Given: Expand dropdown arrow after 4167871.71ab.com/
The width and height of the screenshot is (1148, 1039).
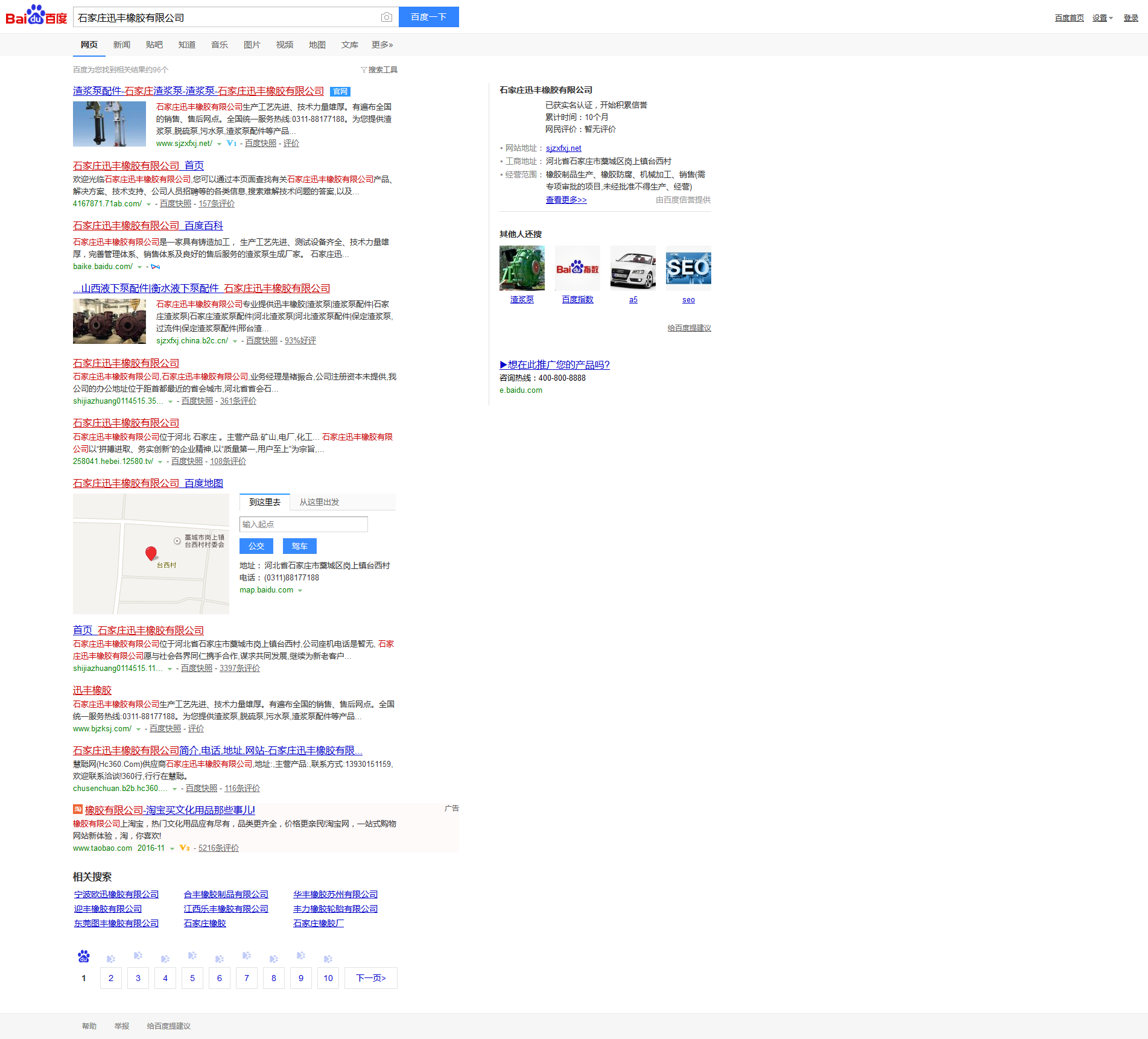Looking at the screenshot, I should tap(149, 205).
